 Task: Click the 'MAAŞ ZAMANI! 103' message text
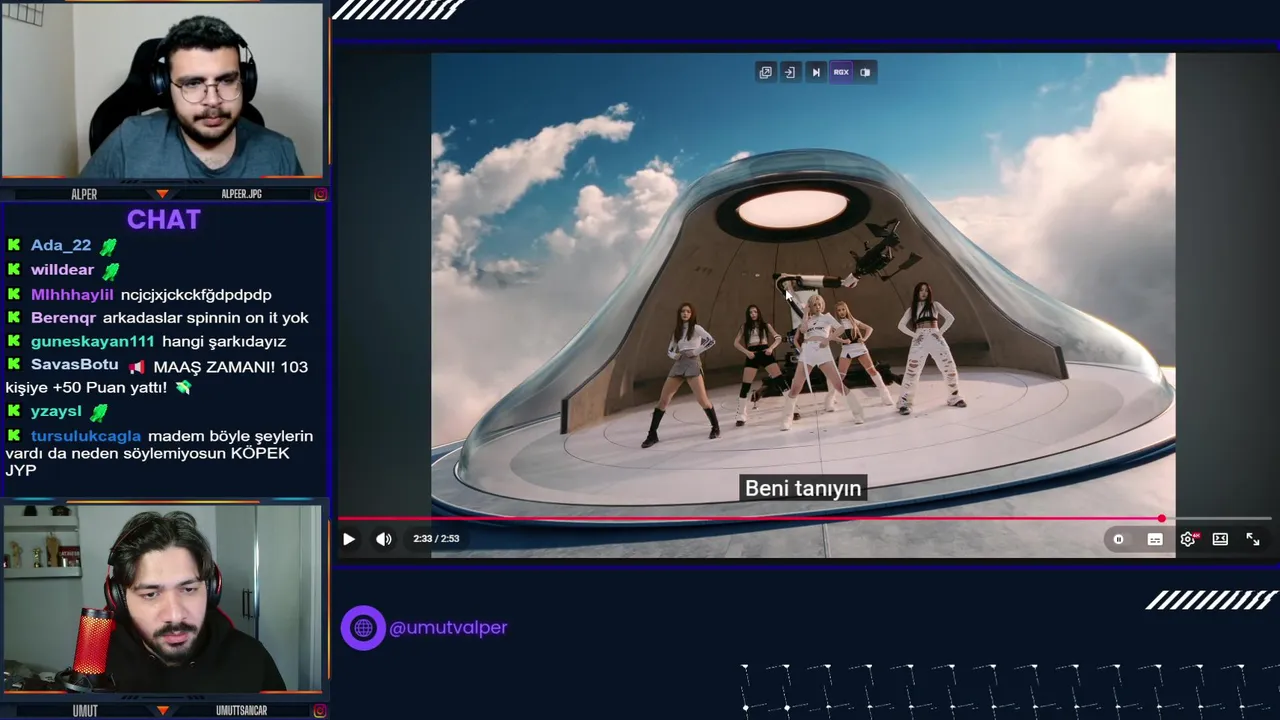coord(231,367)
